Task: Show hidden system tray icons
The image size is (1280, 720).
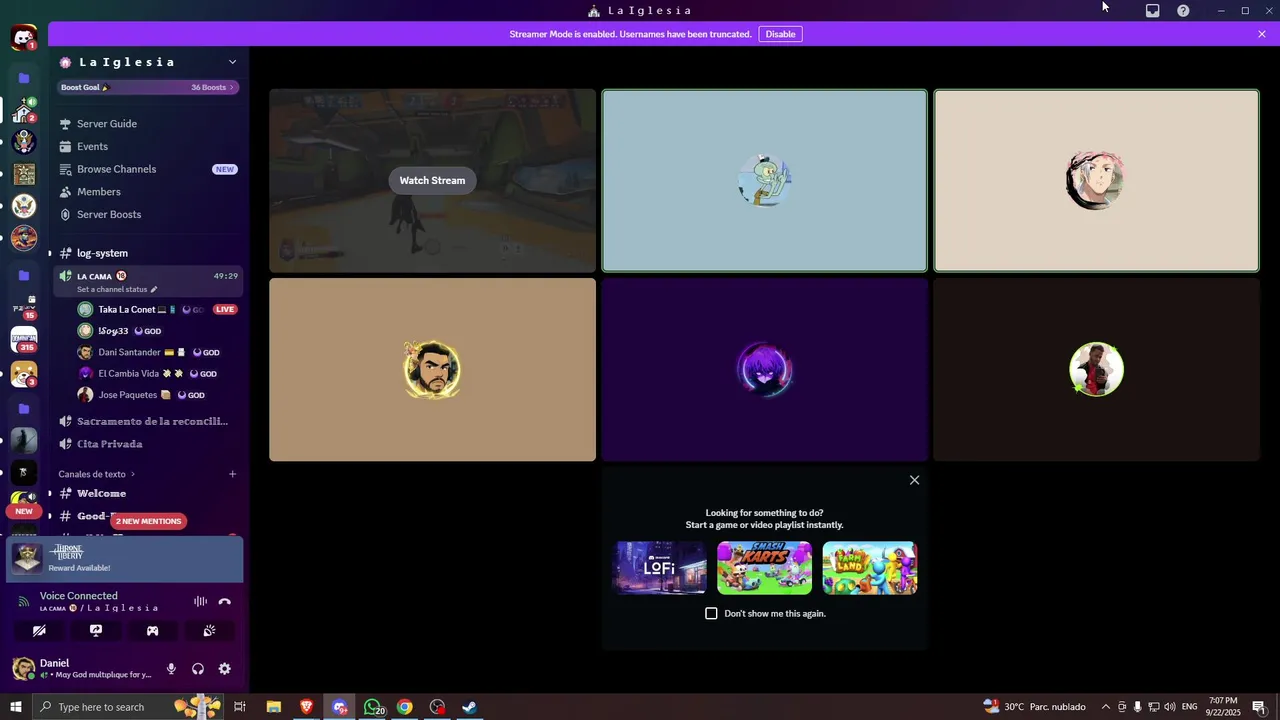Action: click(x=1105, y=707)
